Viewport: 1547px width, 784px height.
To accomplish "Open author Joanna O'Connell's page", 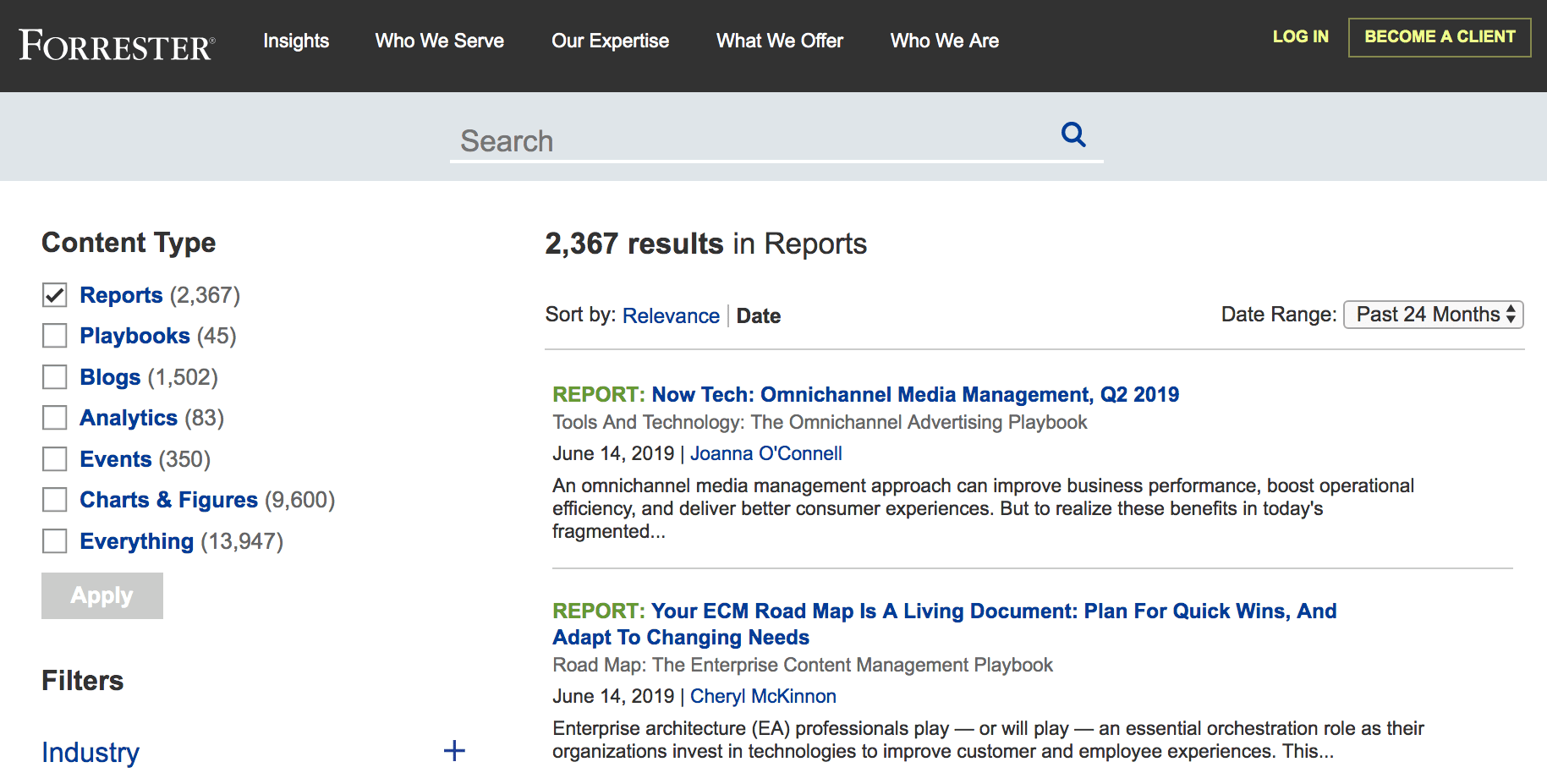I will [x=766, y=453].
